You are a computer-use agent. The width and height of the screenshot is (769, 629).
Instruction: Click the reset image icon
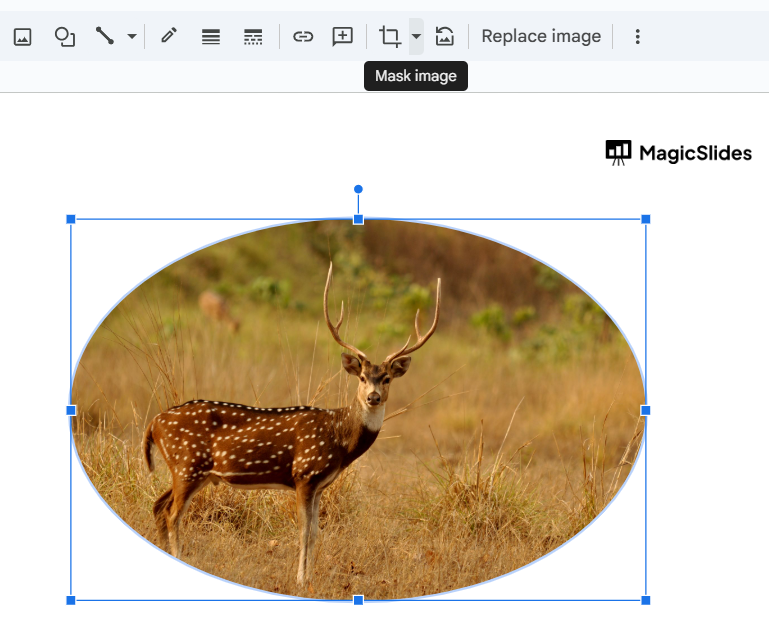click(x=445, y=37)
